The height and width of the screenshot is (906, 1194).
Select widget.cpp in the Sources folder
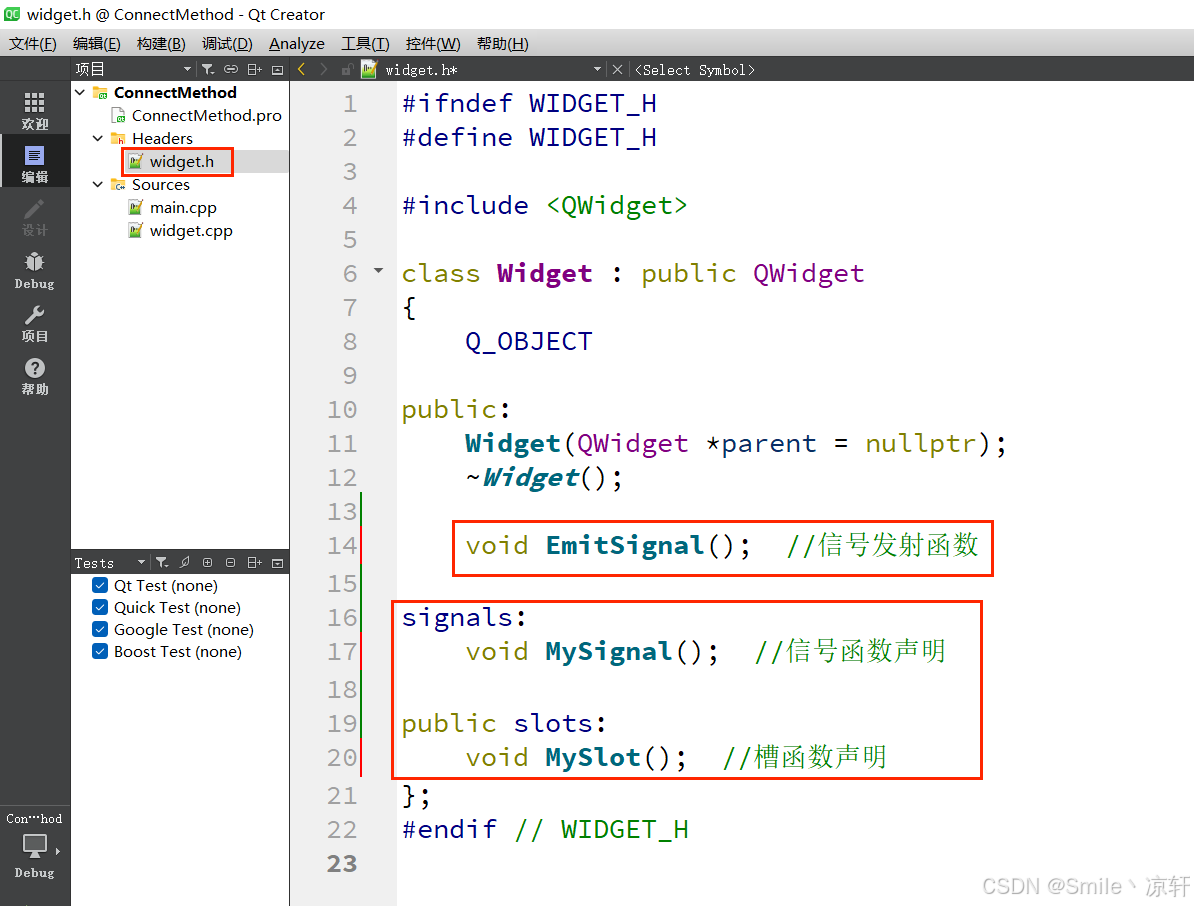(191, 231)
